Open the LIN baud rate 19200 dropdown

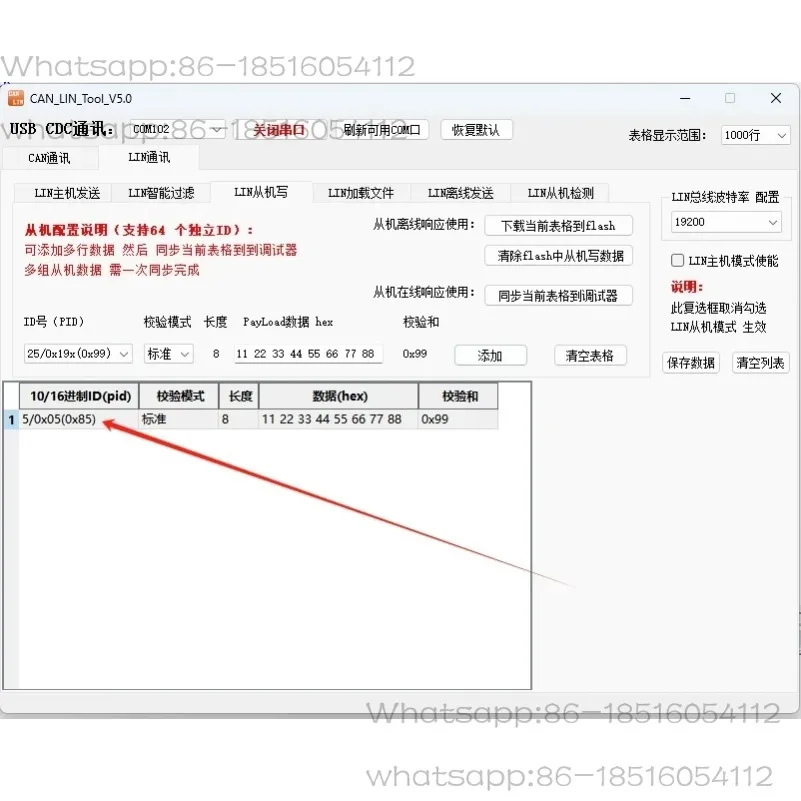point(726,222)
